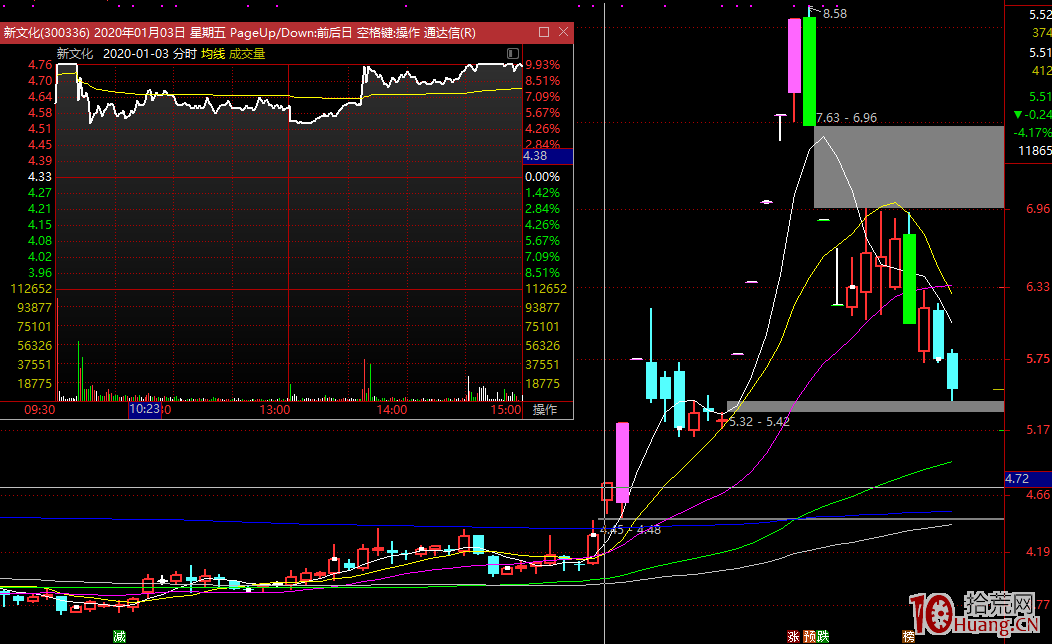Select the 10:23 time marker on axis
1052x644 pixels.
144,410
